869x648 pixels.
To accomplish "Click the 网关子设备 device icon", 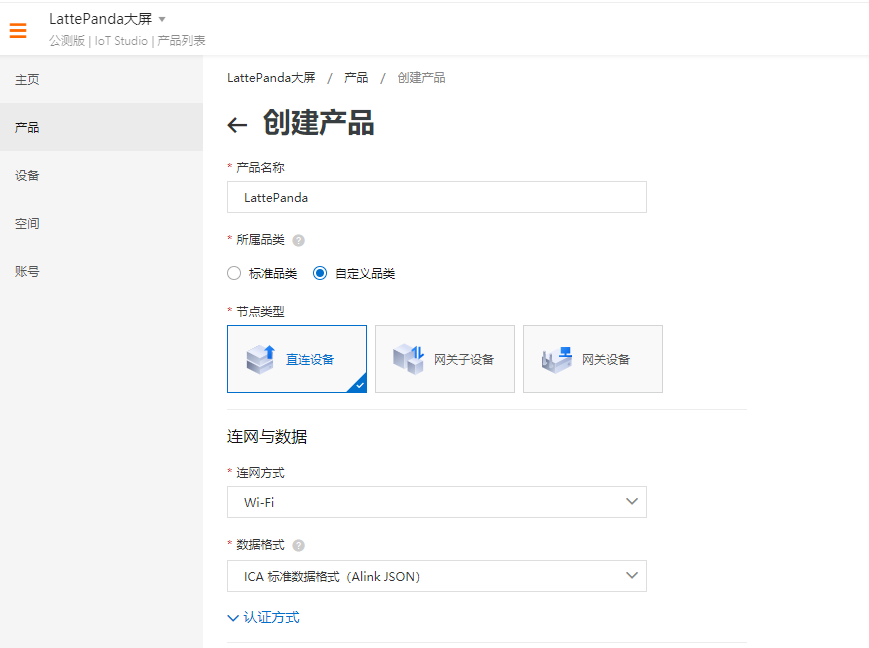I will pyautogui.click(x=408, y=359).
